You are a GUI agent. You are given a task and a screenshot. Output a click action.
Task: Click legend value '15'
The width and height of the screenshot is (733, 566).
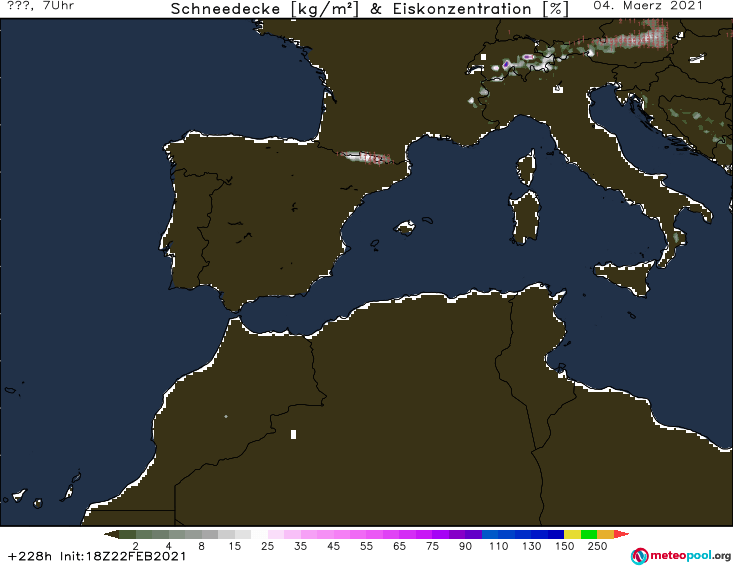coord(234,546)
